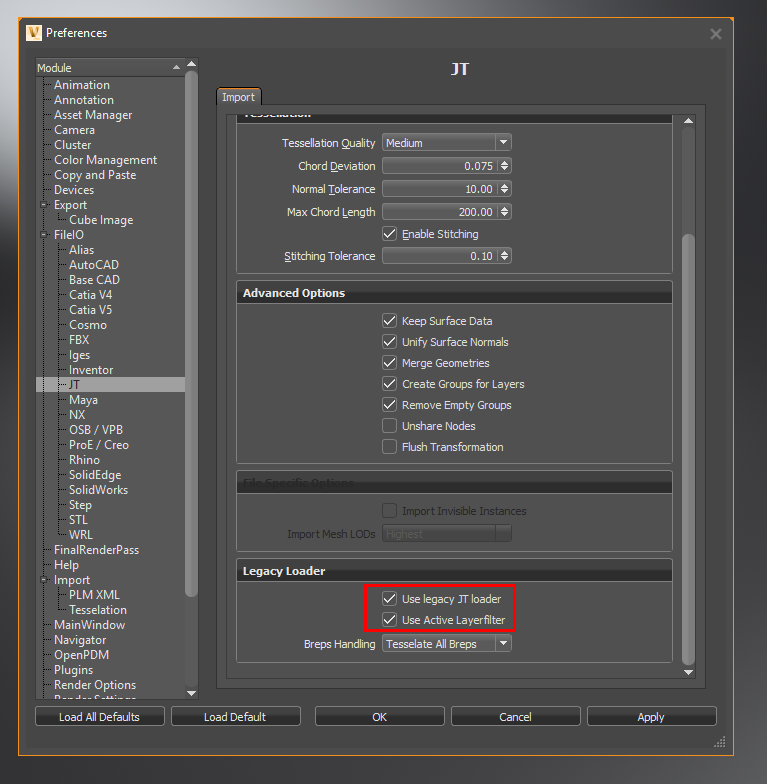Click Load All Defaults button
This screenshot has width=767, height=784.
coord(100,717)
